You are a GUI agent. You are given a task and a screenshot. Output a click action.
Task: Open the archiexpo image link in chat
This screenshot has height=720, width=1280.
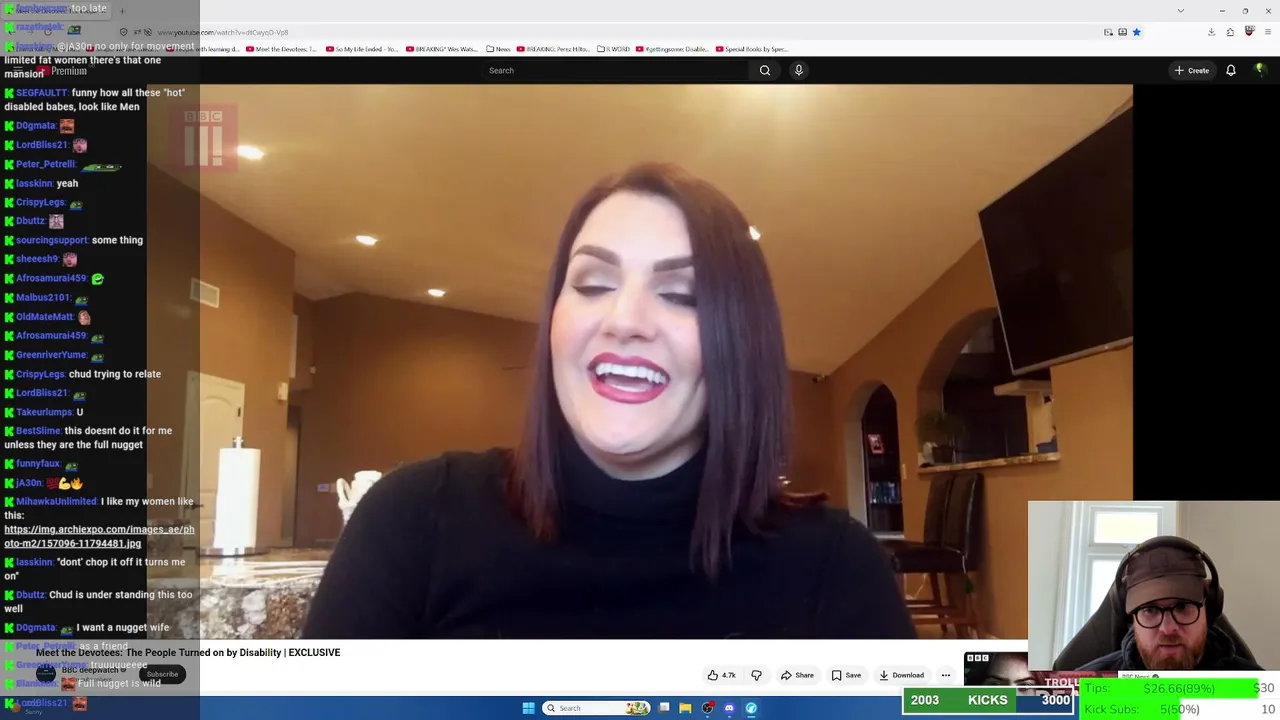coord(99,536)
